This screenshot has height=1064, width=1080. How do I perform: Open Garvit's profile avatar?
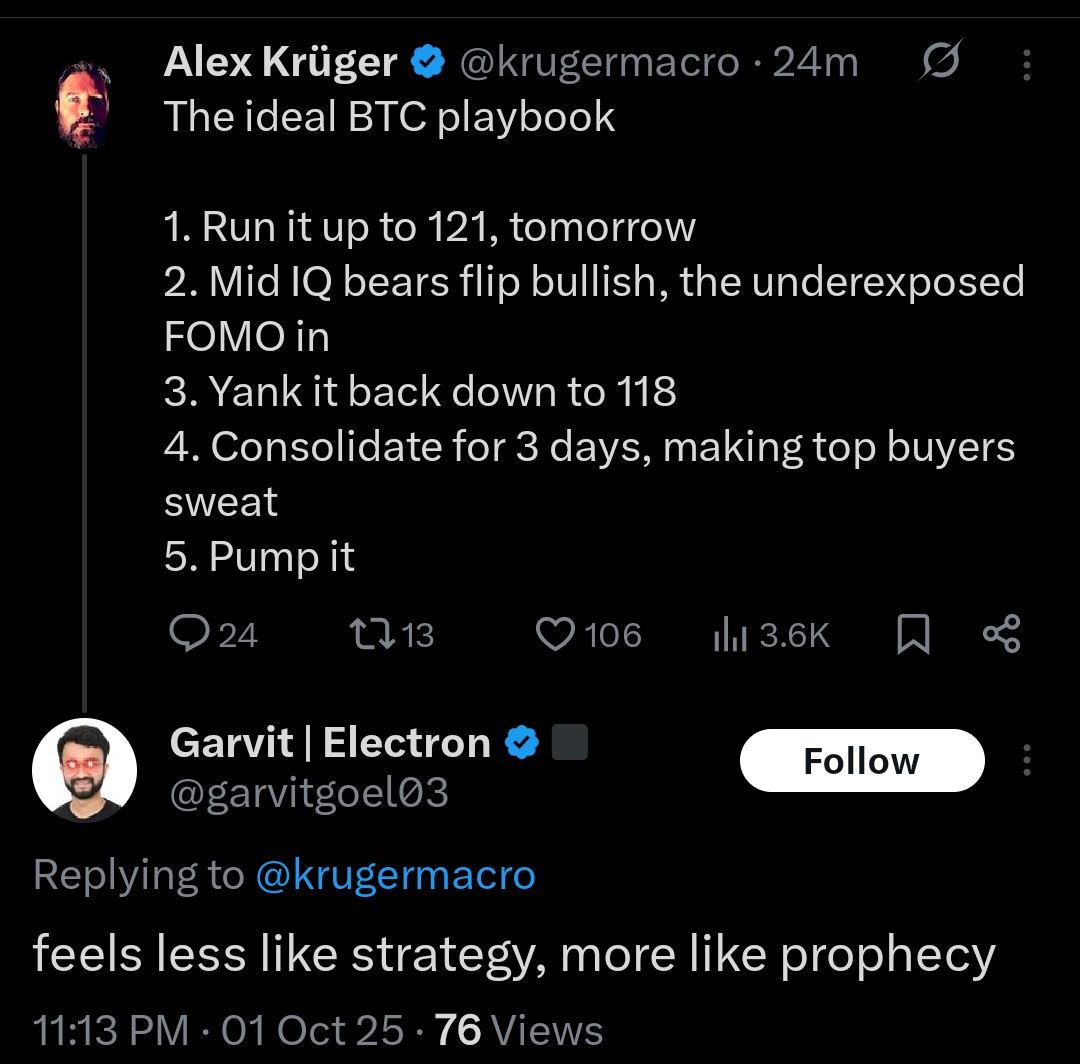click(x=85, y=769)
